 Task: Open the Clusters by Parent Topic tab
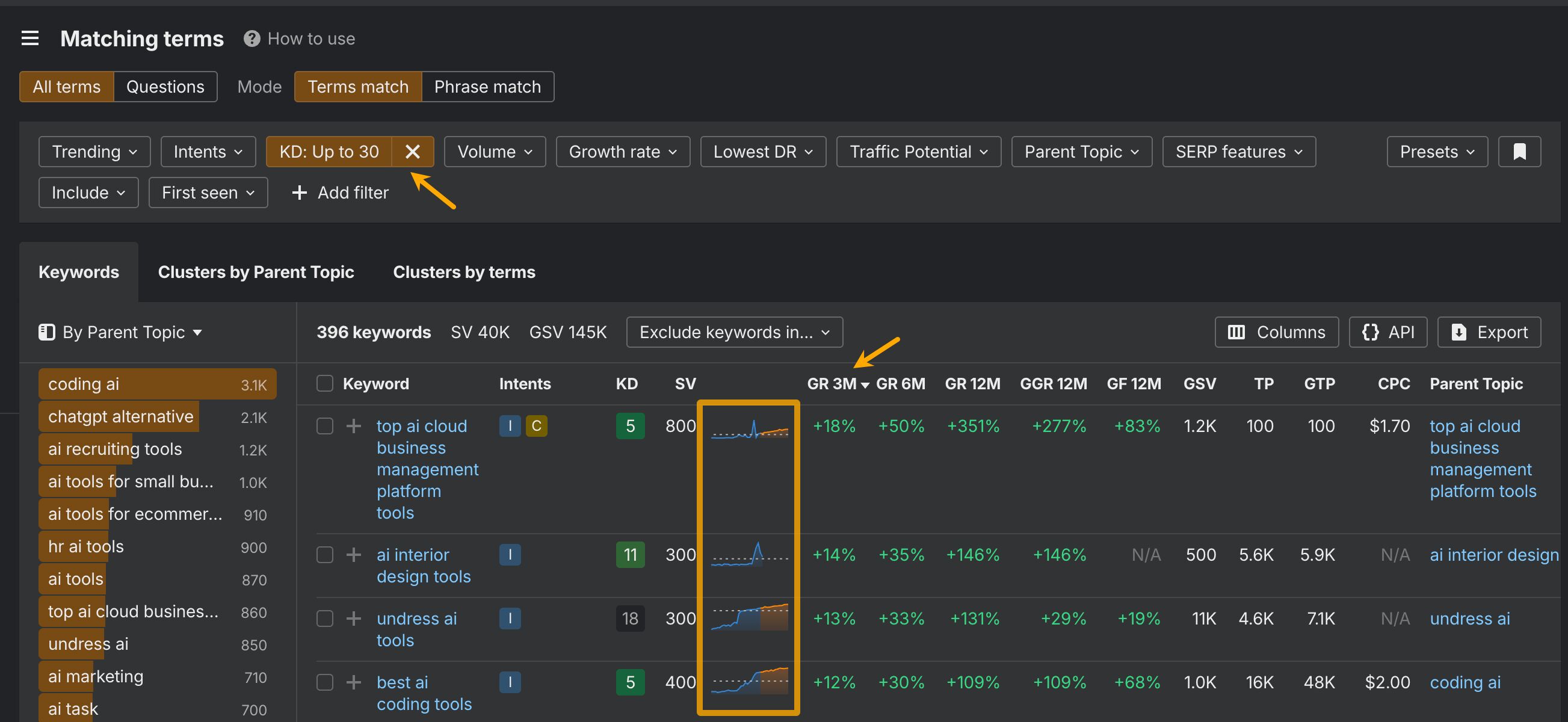click(256, 272)
